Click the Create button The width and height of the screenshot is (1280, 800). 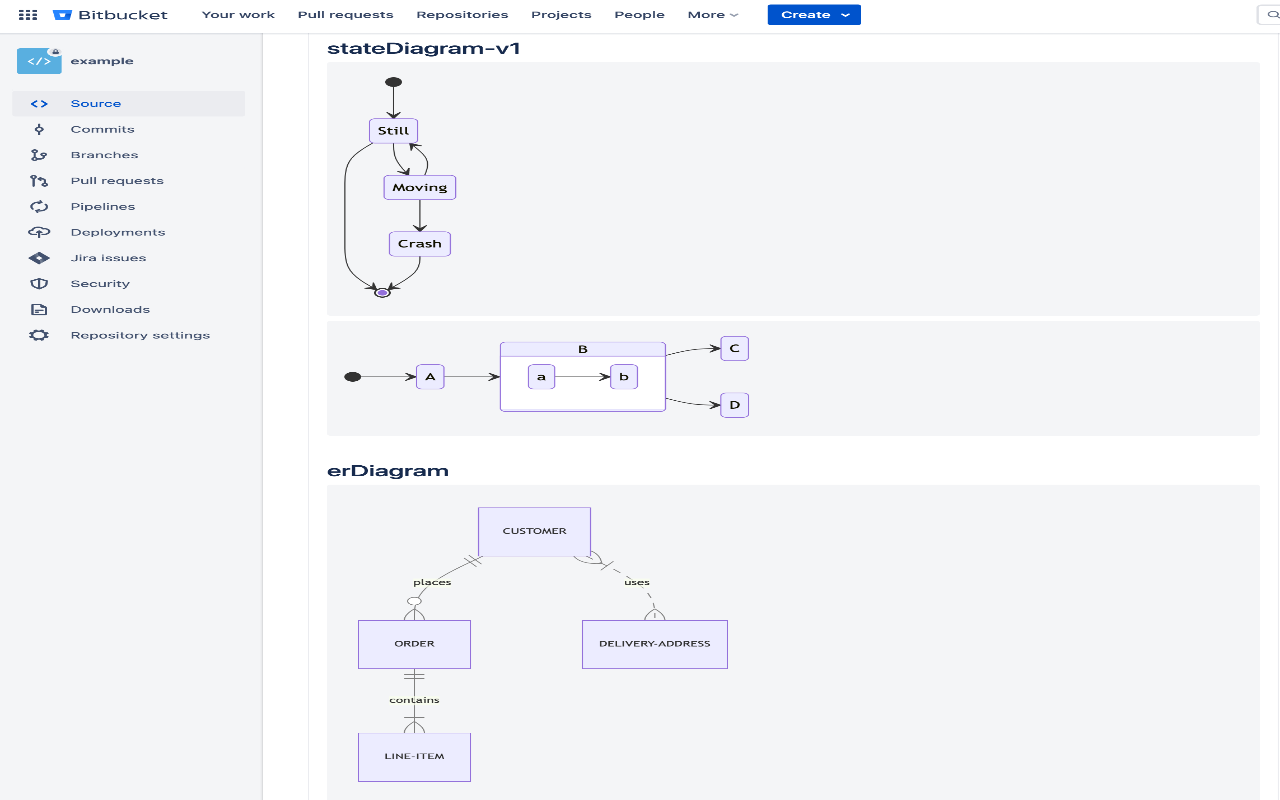point(805,15)
